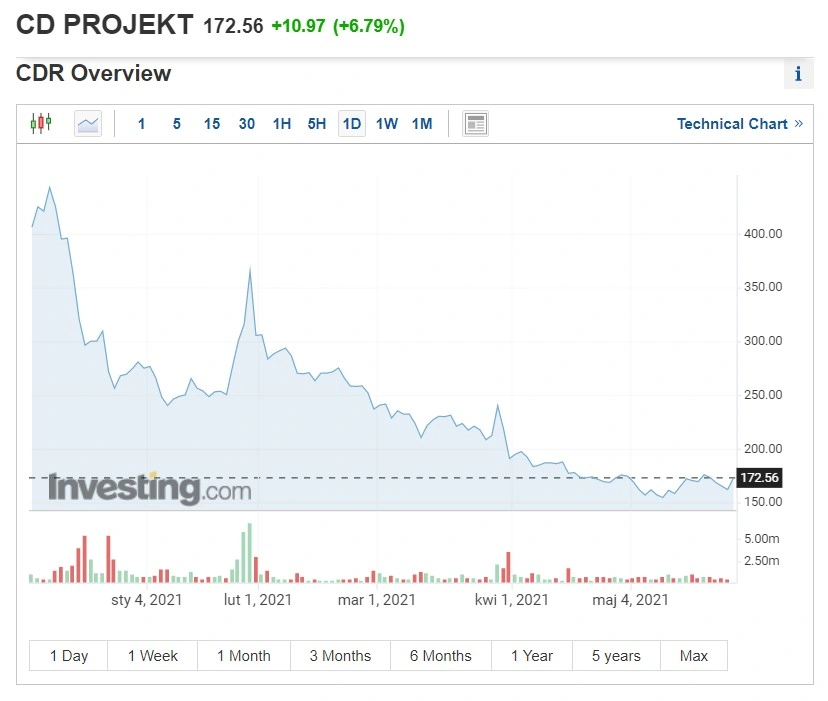Select the 15 minute interval
828x701 pixels.
point(212,124)
